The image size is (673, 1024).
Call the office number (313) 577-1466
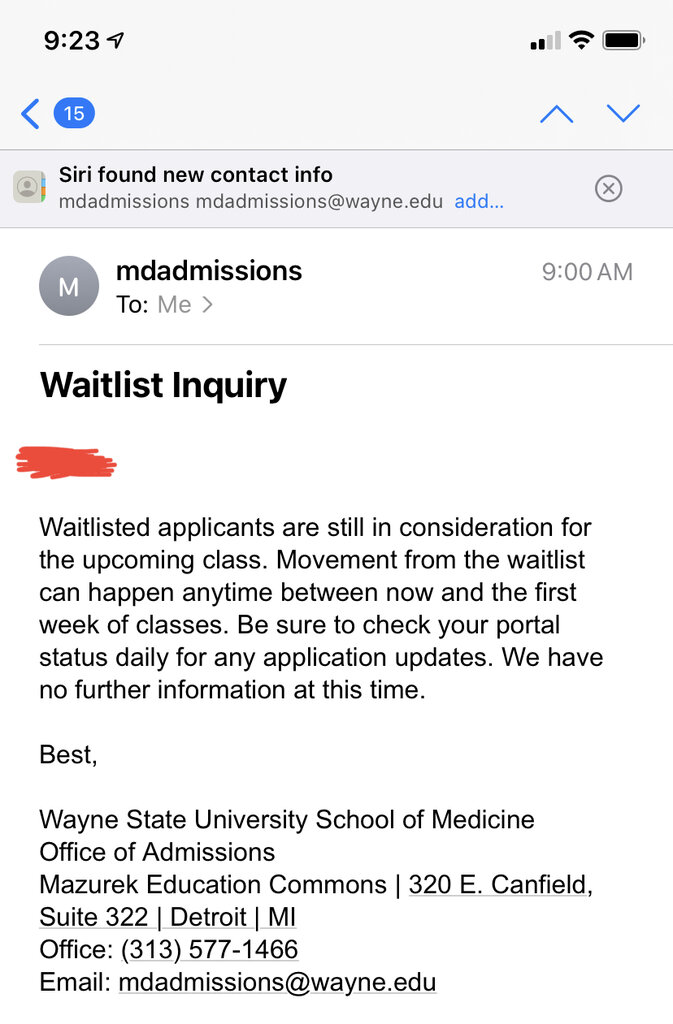[x=209, y=949]
